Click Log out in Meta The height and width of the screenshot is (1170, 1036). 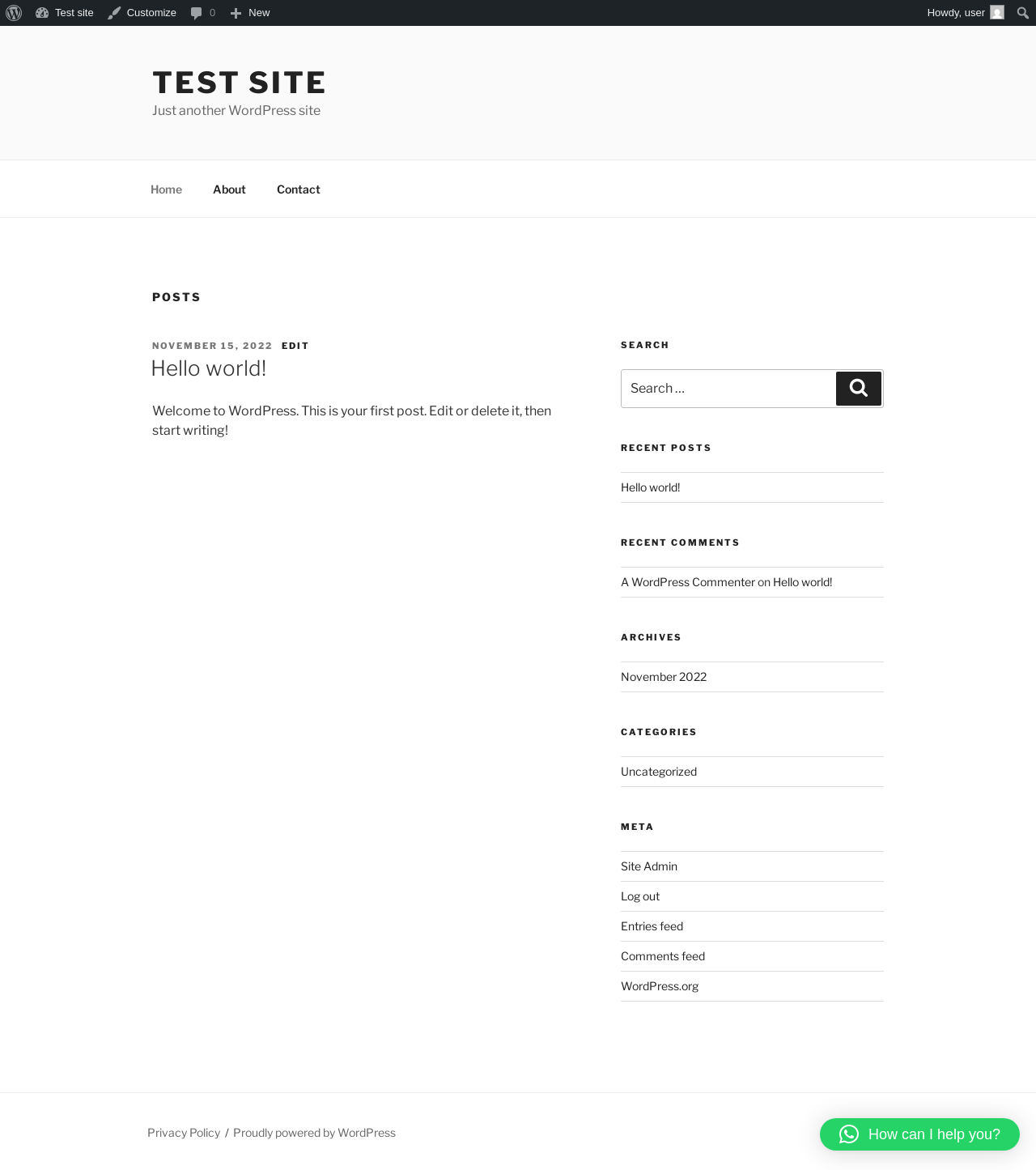click(x=640, y=896)
